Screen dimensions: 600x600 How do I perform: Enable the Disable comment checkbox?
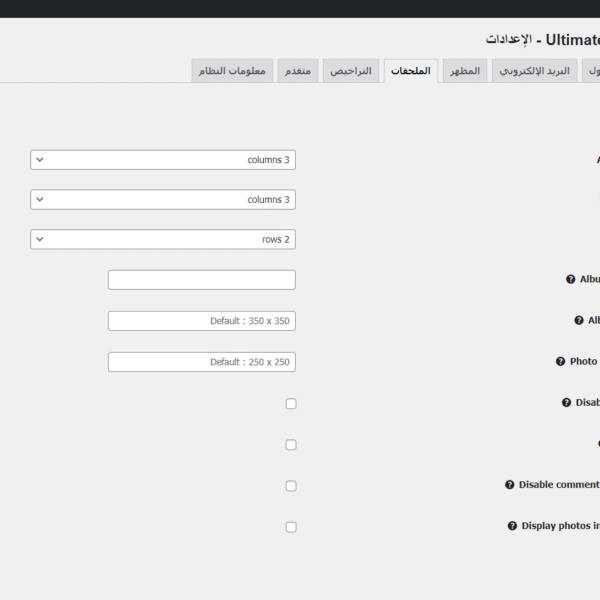(291, 486)
